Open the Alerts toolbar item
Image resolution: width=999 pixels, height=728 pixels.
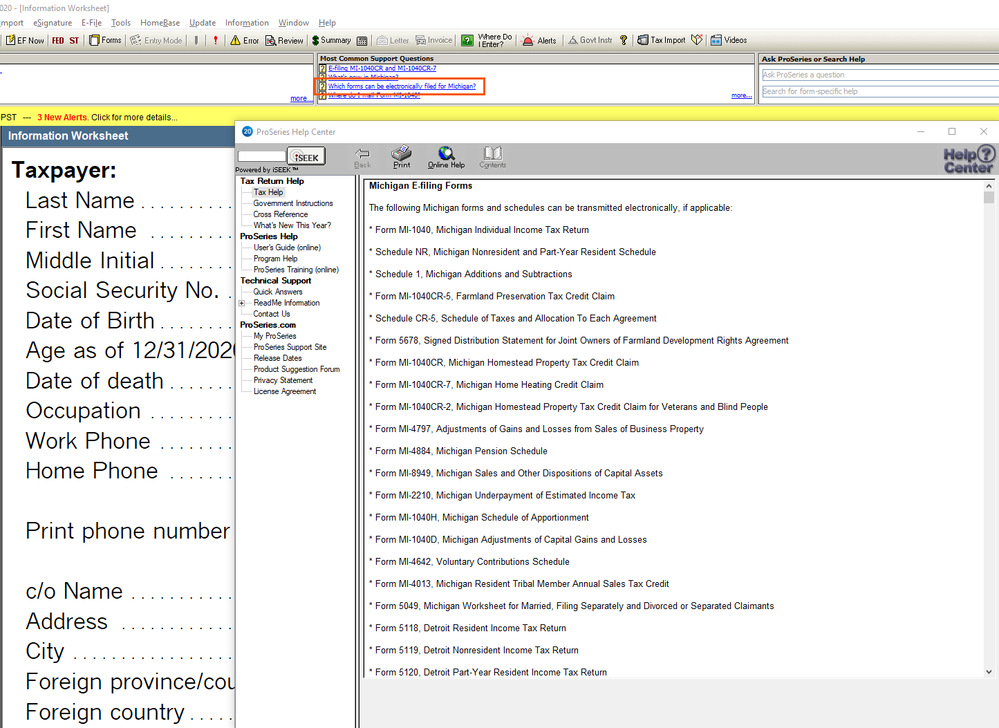click(x=540, y=41)
